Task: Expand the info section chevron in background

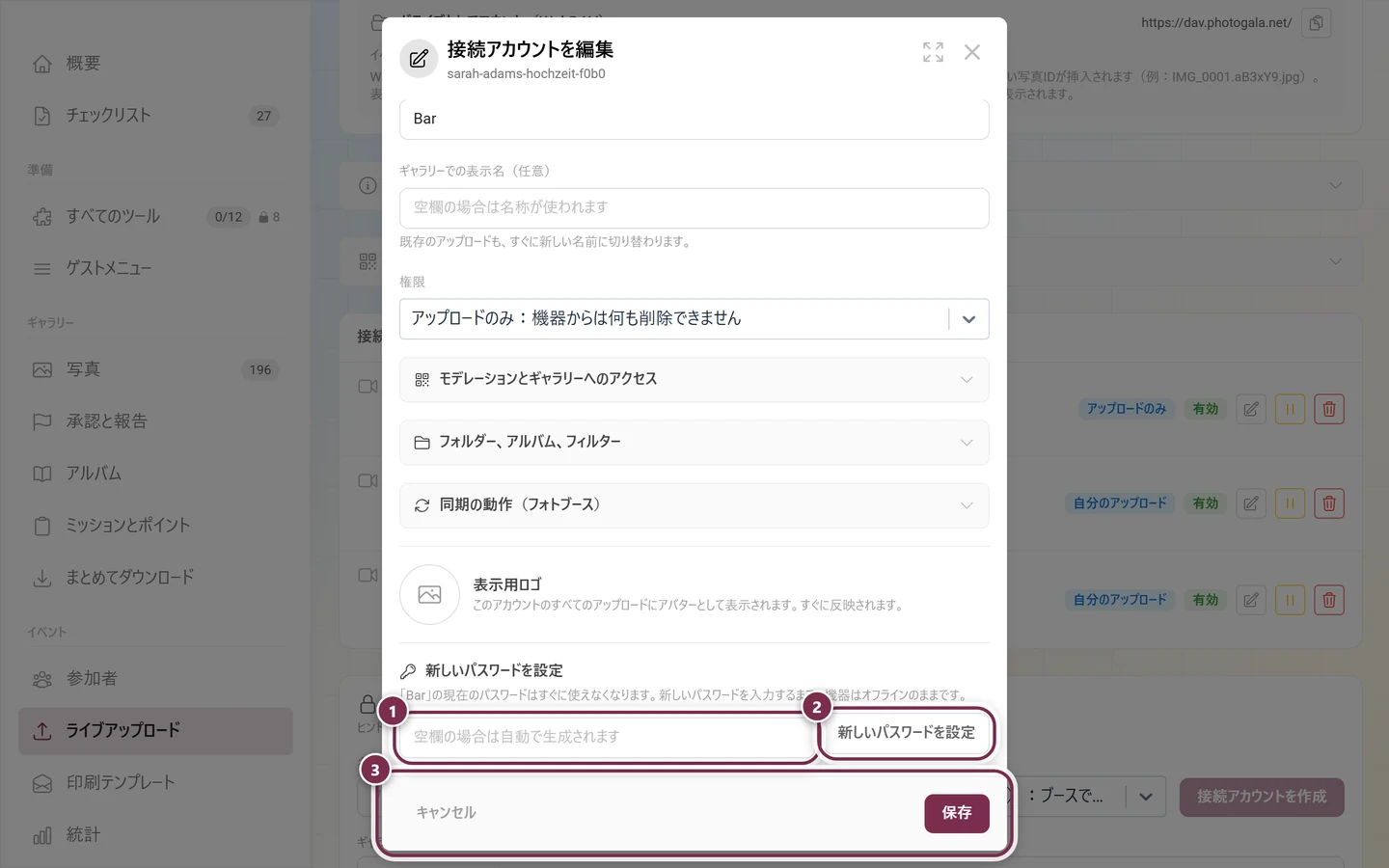Action: click(x=1336, y=185)
